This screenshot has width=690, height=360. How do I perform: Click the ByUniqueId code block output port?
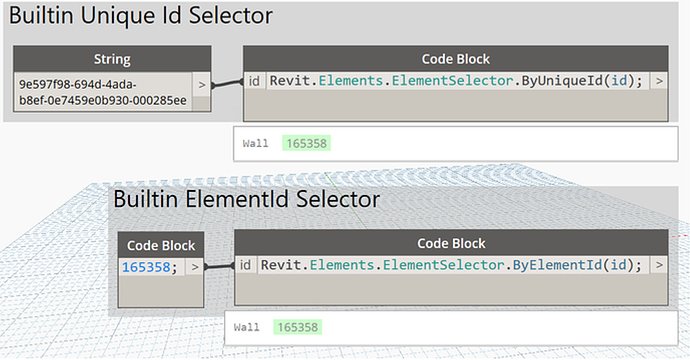pyautogui.click(x=659, y=81)
